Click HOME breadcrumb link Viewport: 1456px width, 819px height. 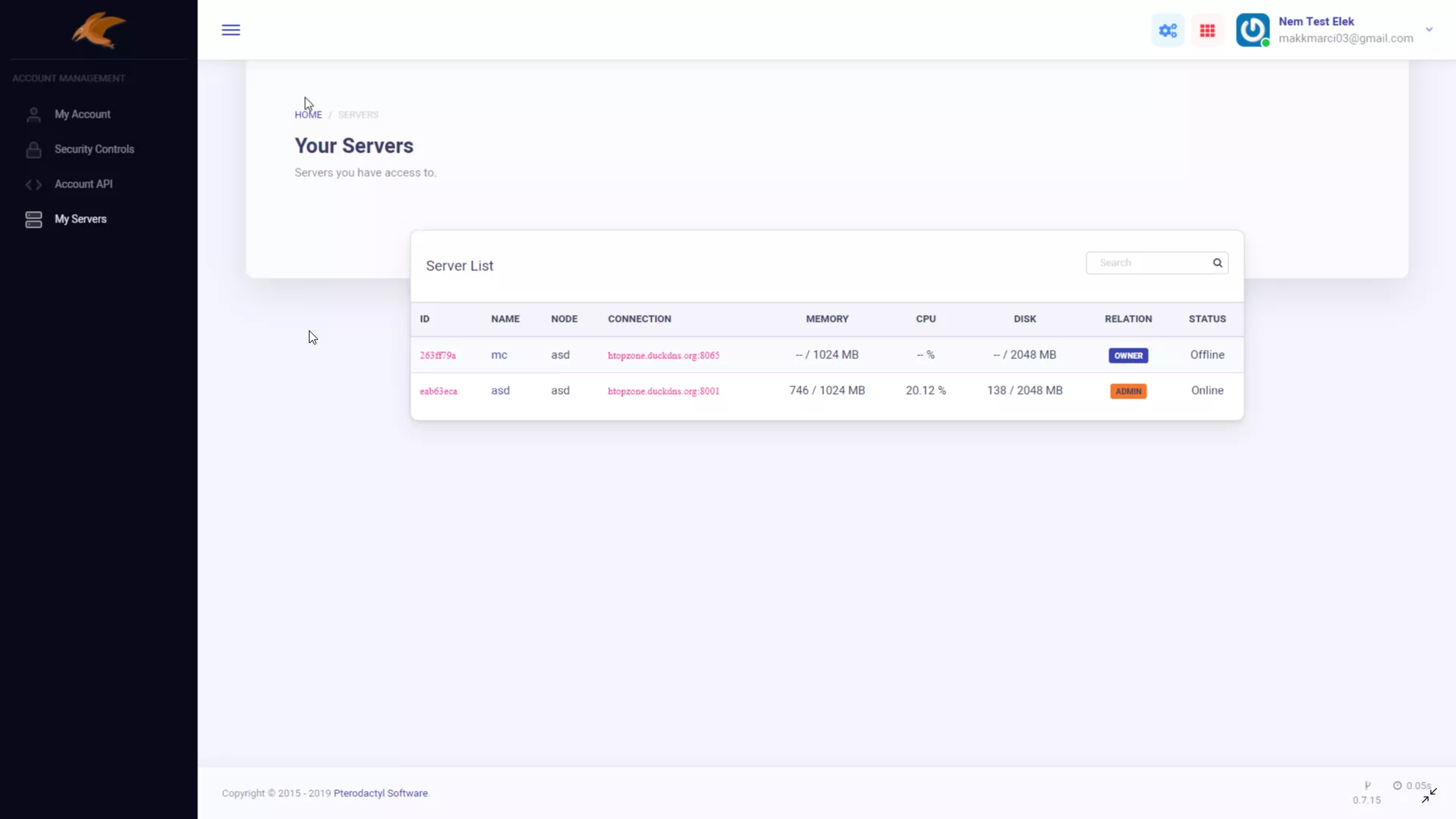tap(308, 115)
